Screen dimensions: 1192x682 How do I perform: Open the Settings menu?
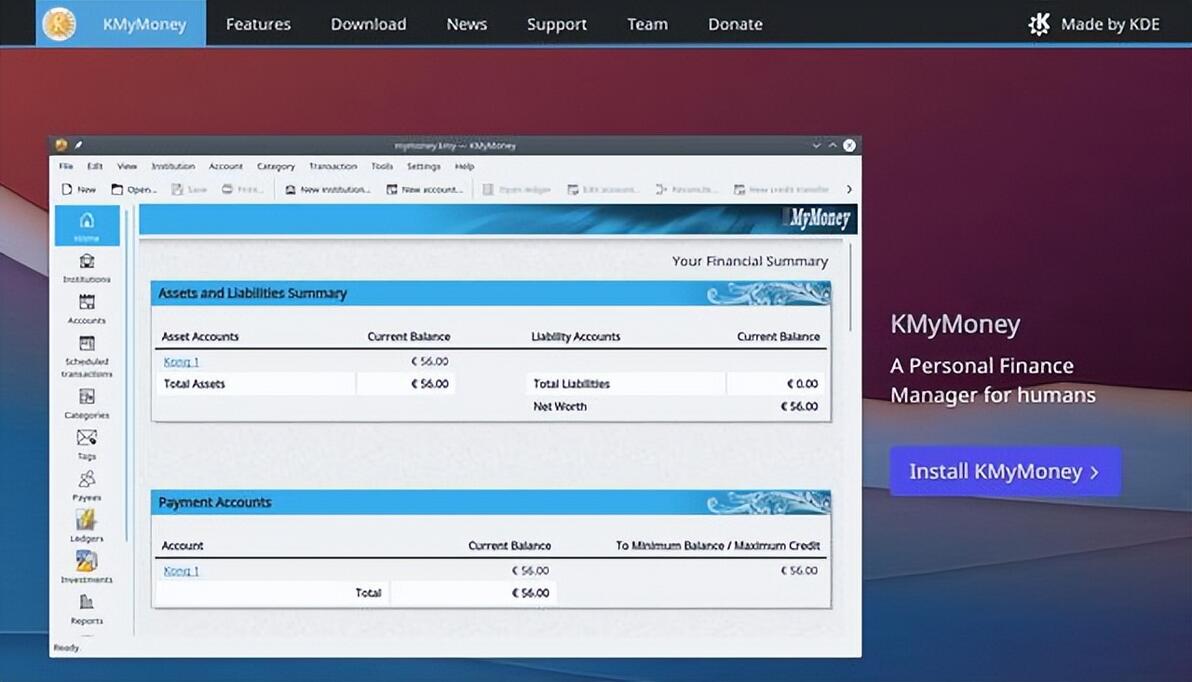(423, 166)
